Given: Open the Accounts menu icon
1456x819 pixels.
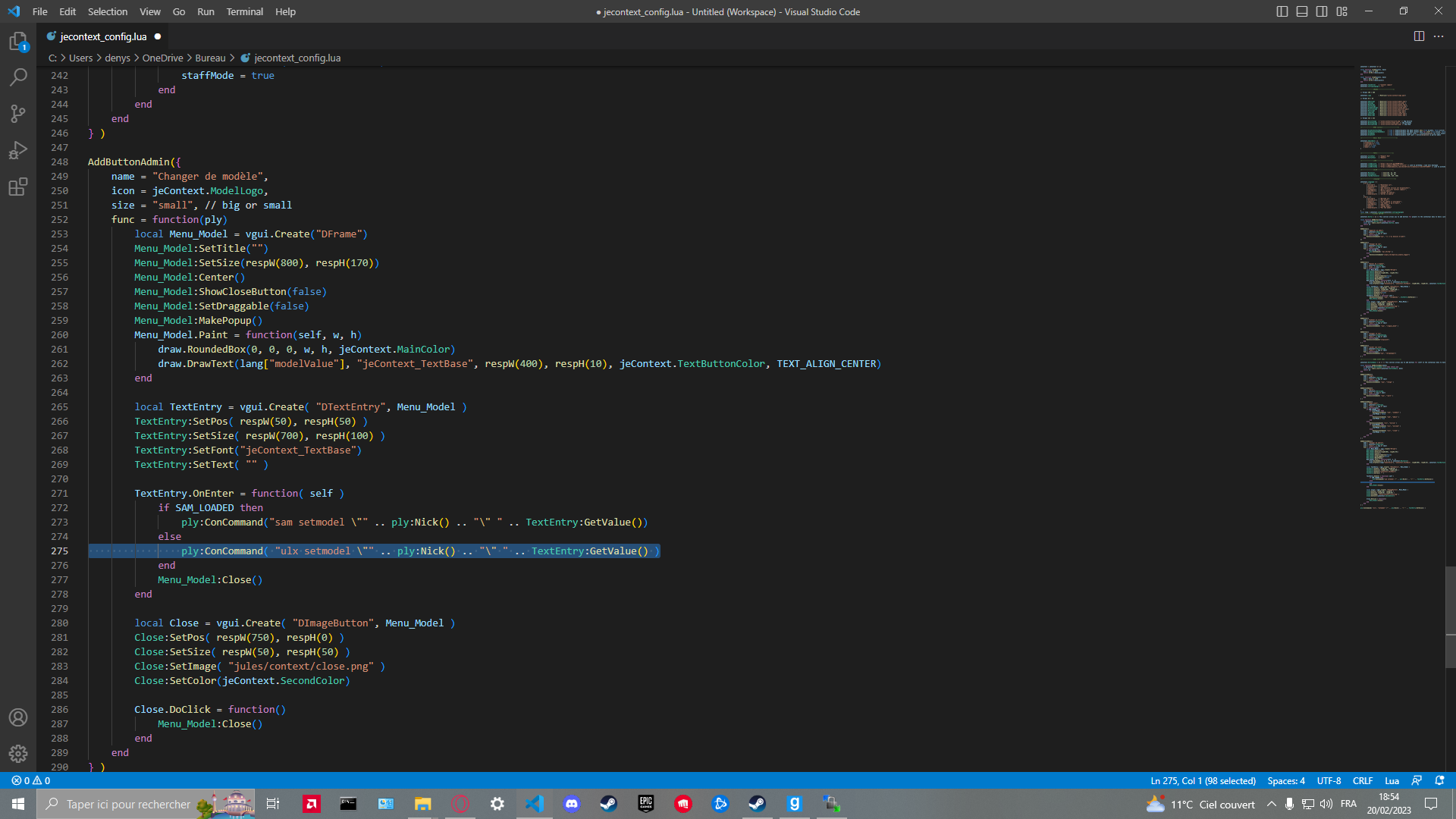Looking at the screenshot, I should [x=18, y=717].
